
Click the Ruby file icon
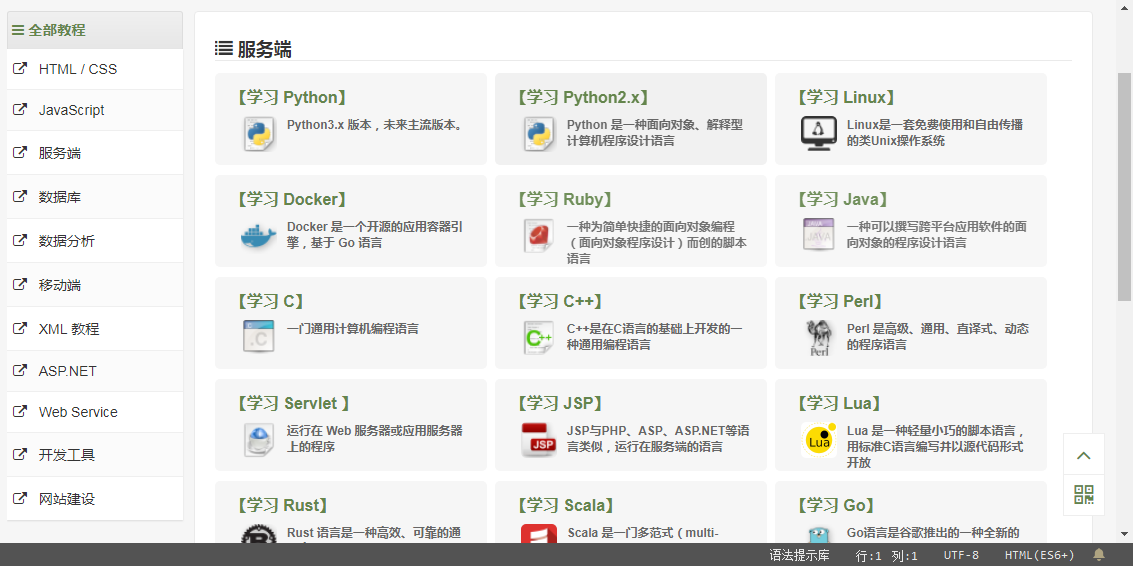539,236
